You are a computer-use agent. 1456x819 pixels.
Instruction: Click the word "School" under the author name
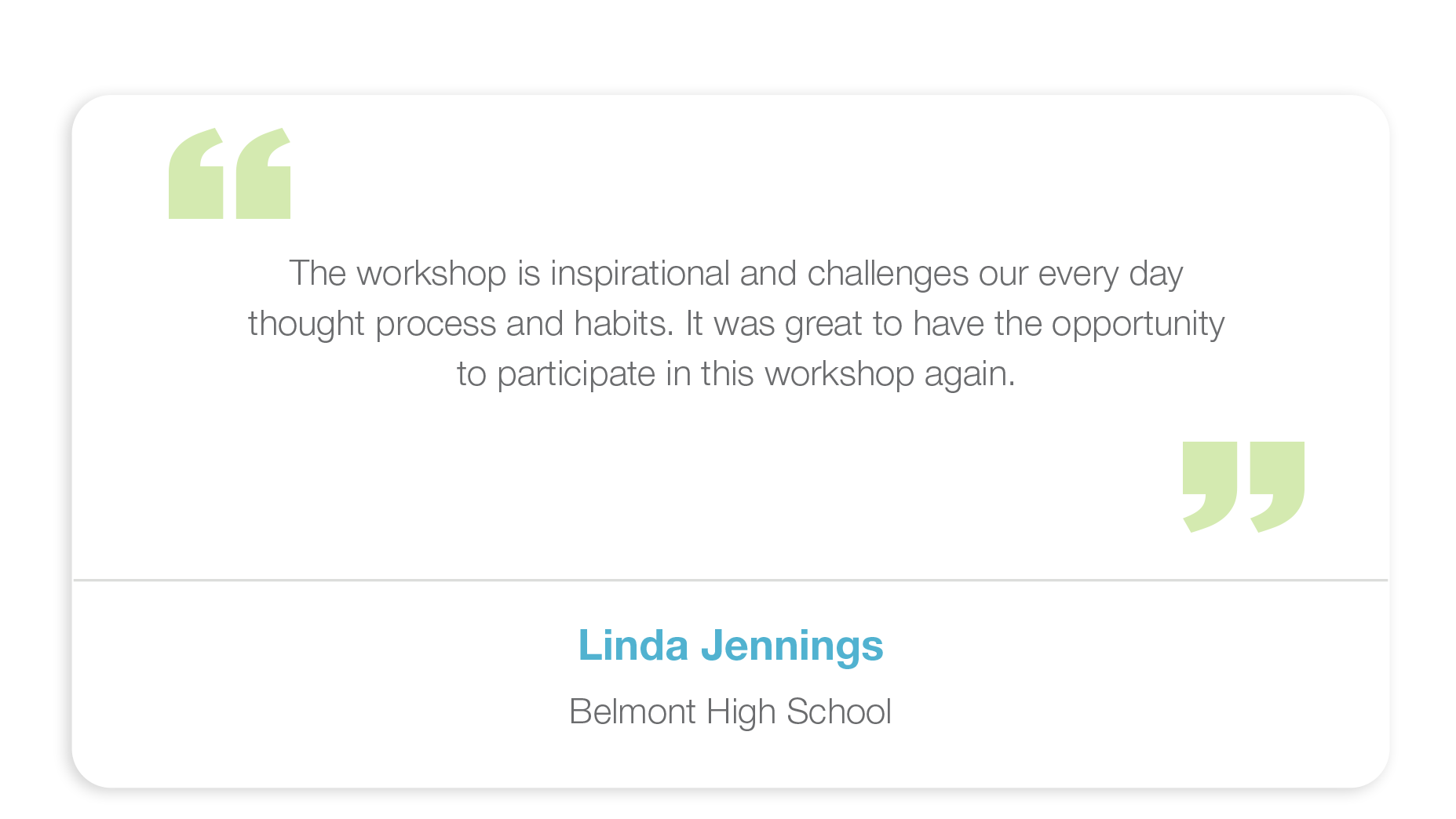click(838, 712)
